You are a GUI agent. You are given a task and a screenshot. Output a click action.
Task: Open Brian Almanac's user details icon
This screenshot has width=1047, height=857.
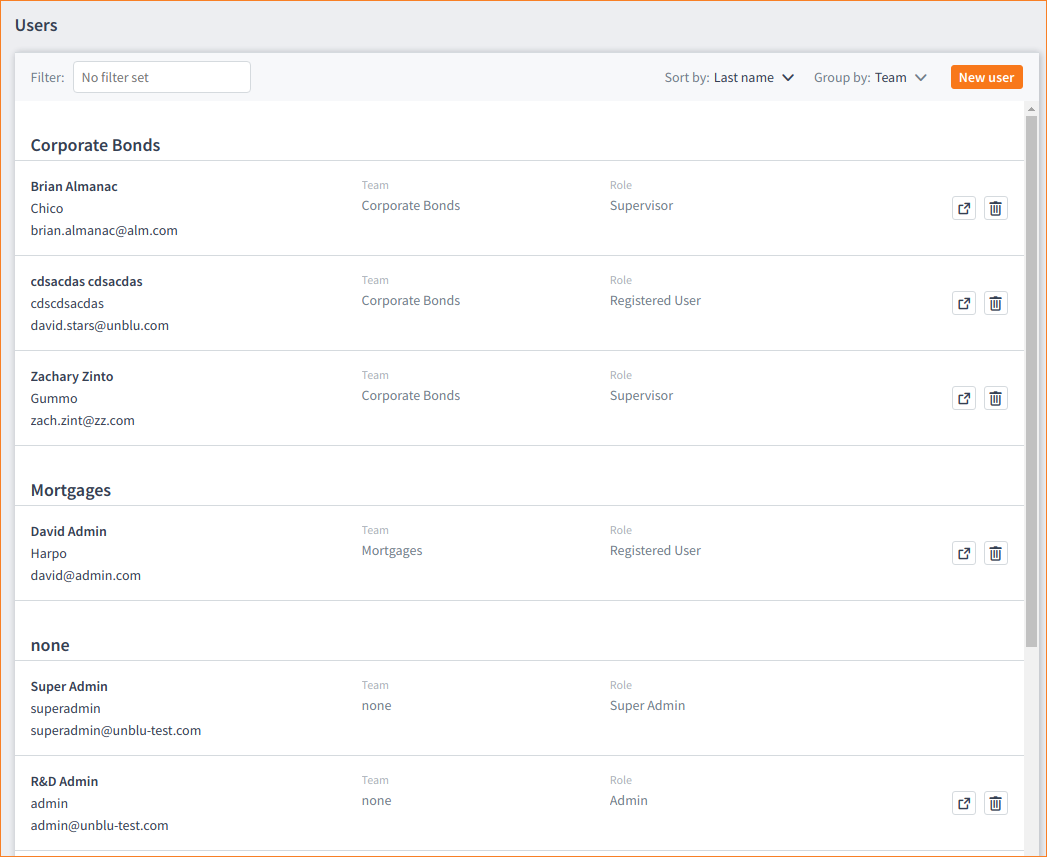click(x=963, y=208)
